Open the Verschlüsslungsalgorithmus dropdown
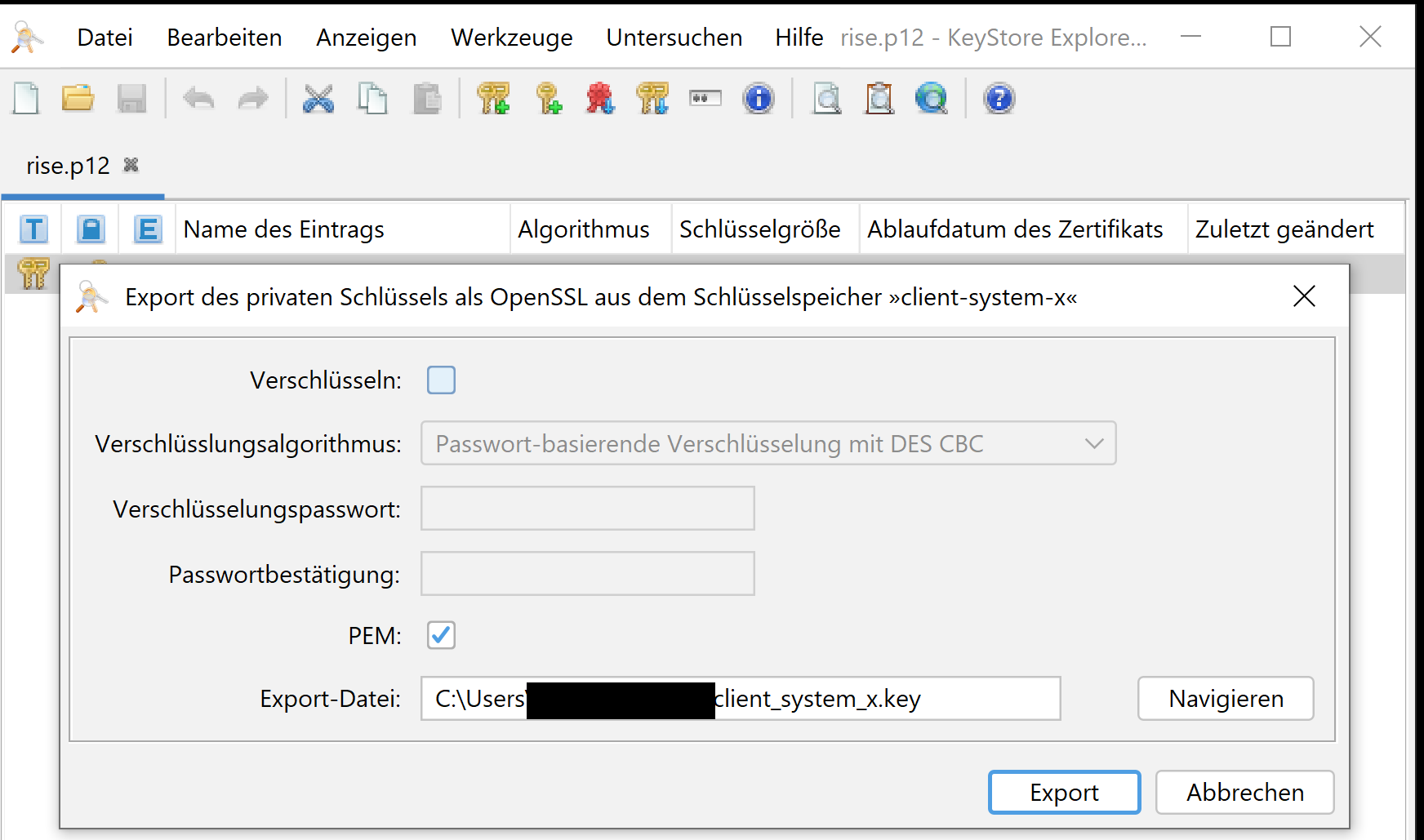The height and width of the screenshot is (840, 1424). point(768,444)
